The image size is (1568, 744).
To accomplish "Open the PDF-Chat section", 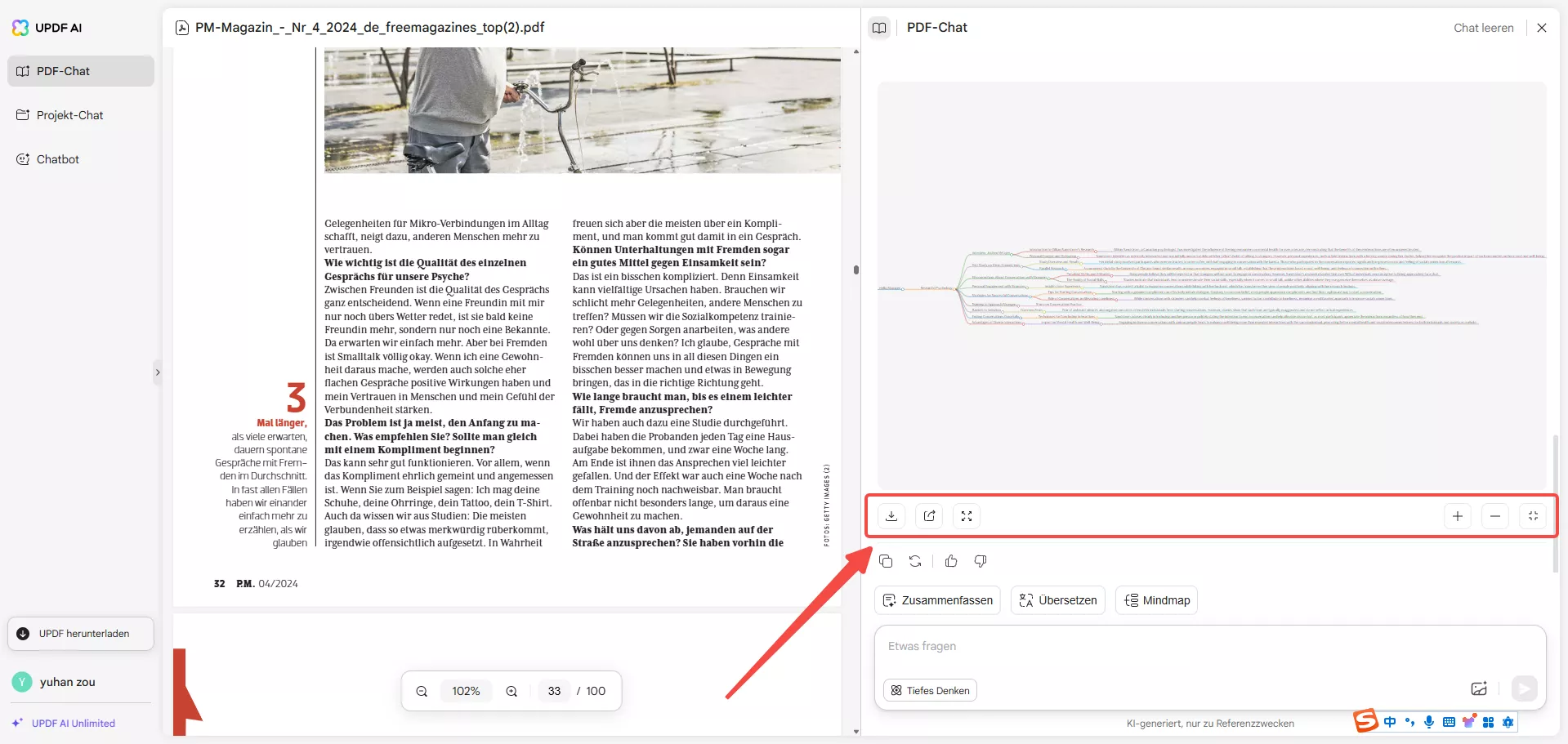I will 81,71.
